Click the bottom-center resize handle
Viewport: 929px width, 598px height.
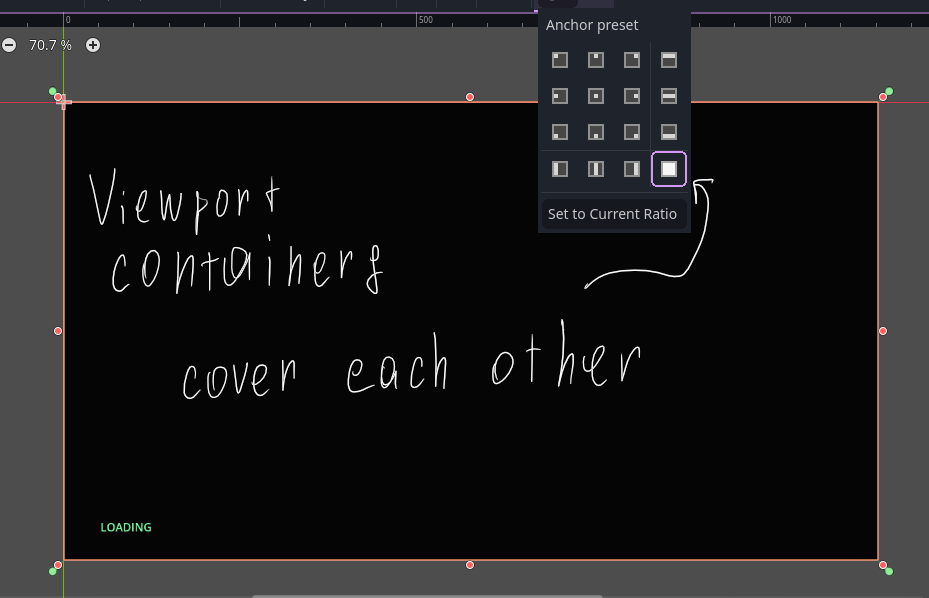pyautogui.click(x=470, y=565)
